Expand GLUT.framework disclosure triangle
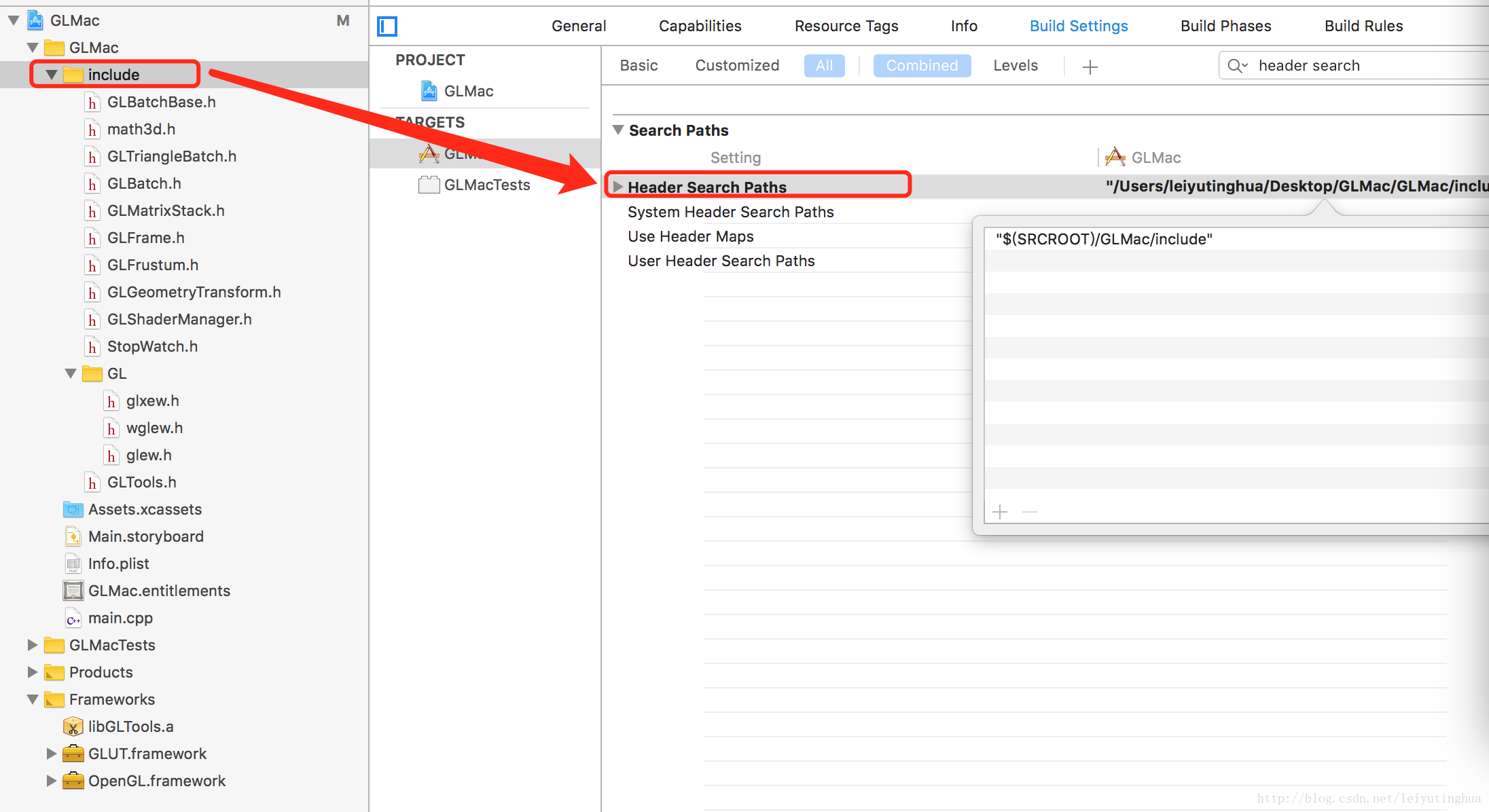 point(52,754)
